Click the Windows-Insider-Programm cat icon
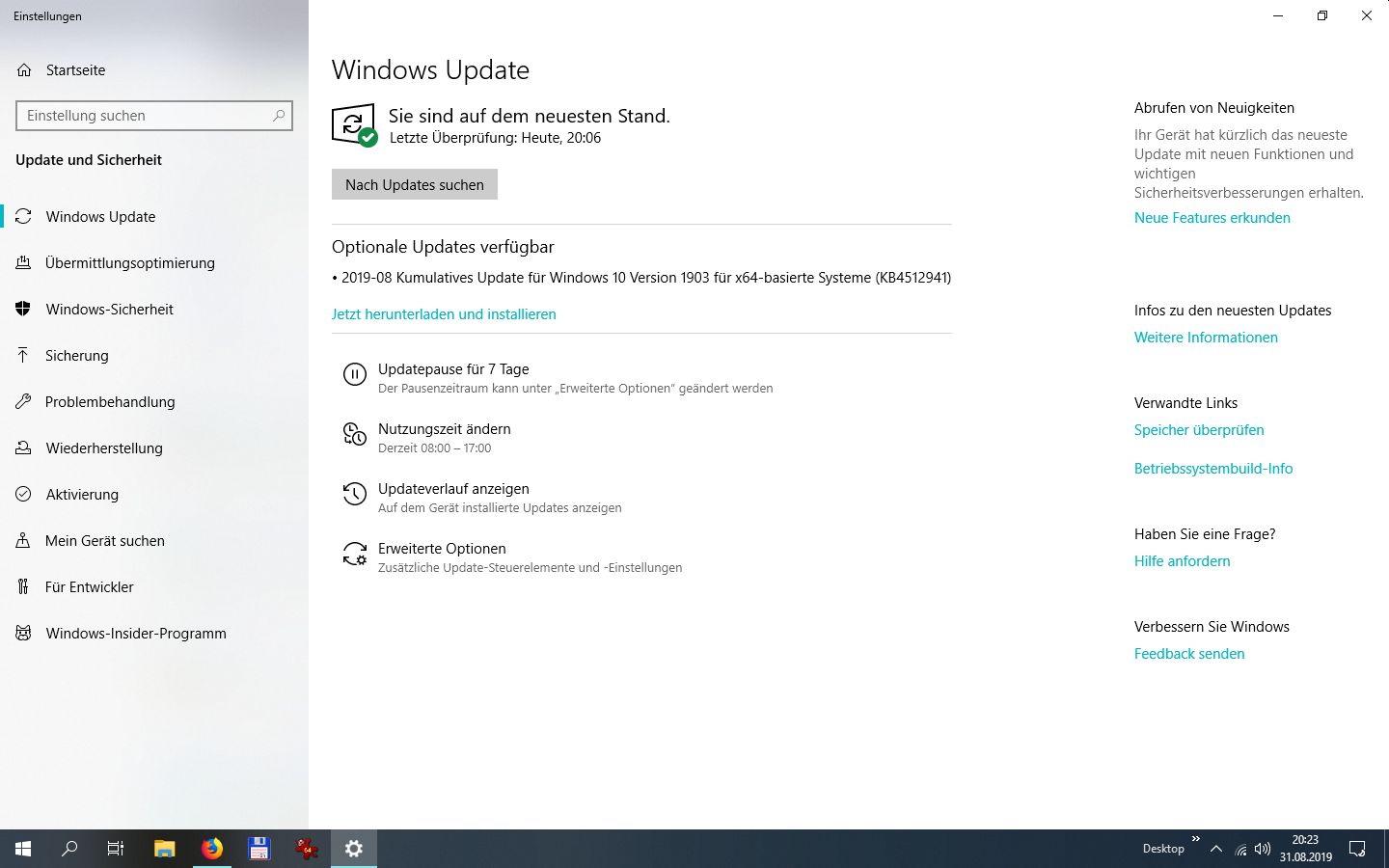The image size is (1389, 868). click(x=24, y=634)
